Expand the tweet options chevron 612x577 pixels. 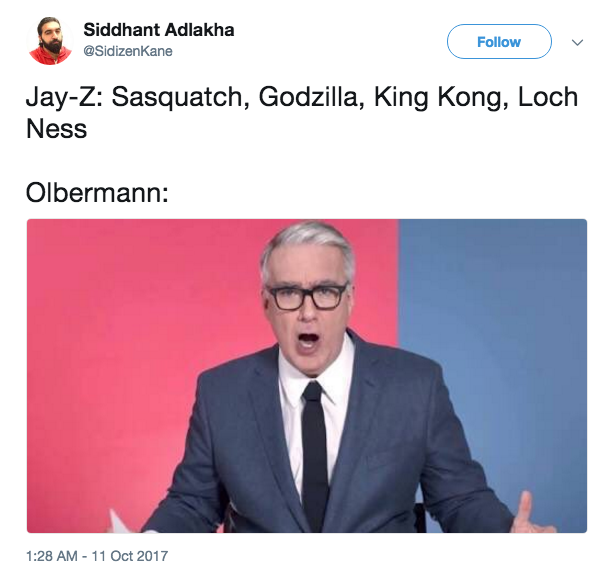[577, 42]
